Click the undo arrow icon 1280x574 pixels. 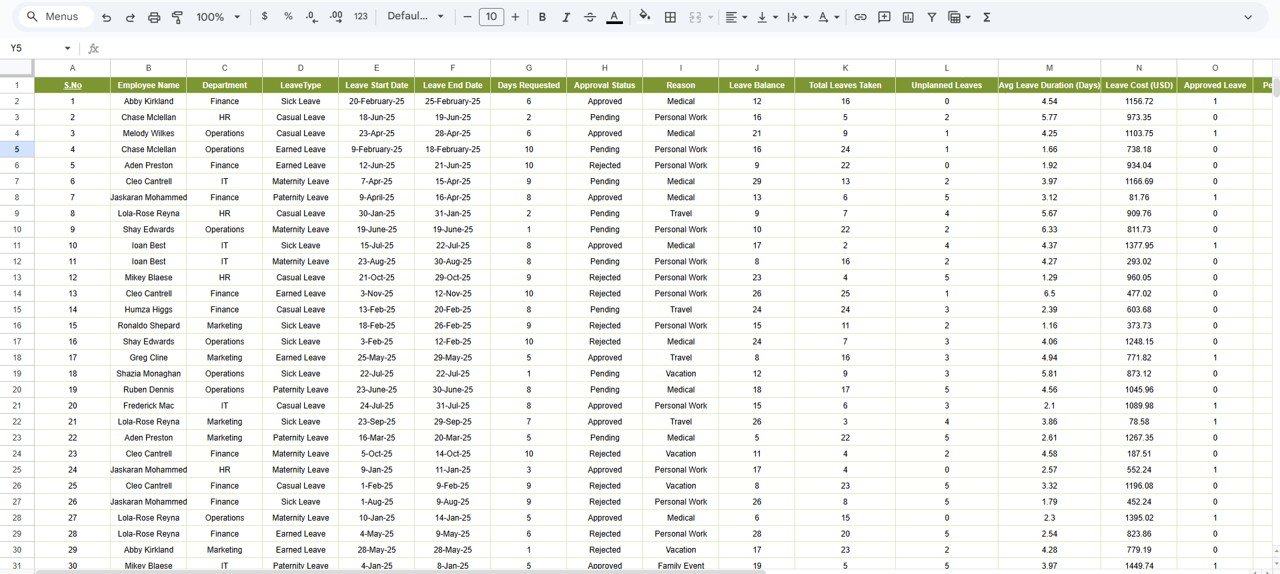pyautogui.click(x=106, y=17)
